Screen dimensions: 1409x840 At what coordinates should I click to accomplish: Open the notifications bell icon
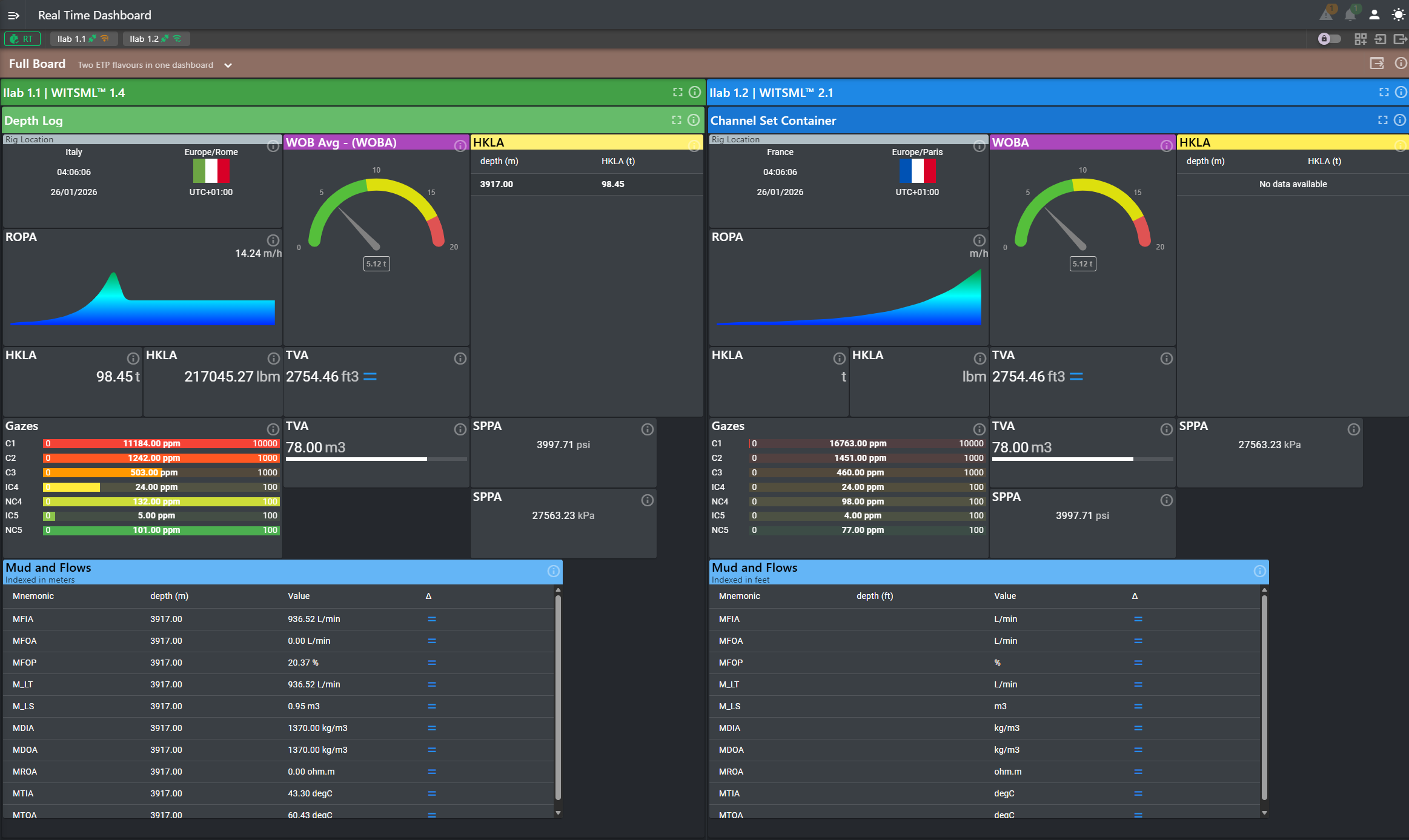[x=1350, y=15]
